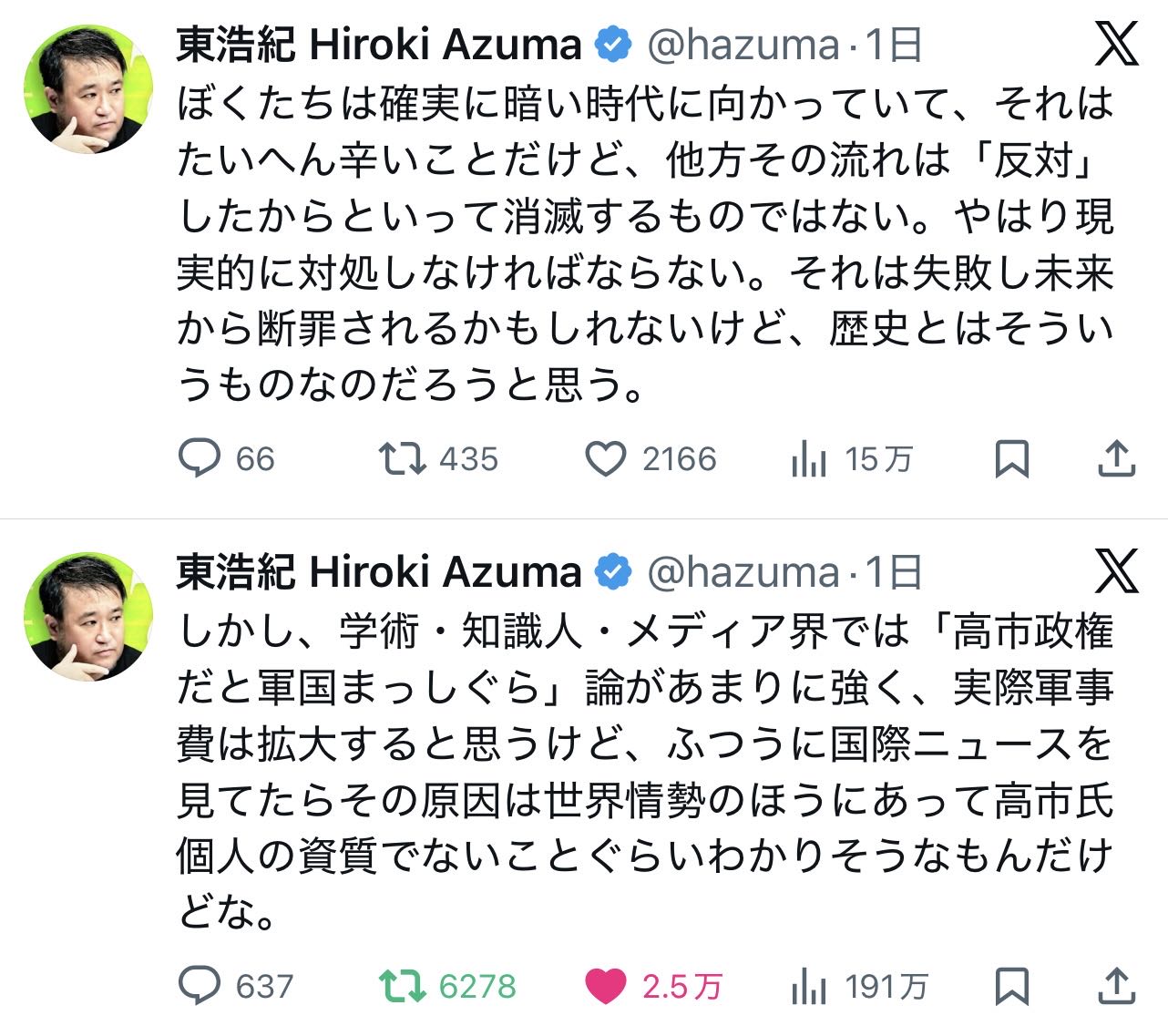Open replies on the second tweet (637)
The height and width of the screenshot is (1036, 1168).
(x=199, y=985)
